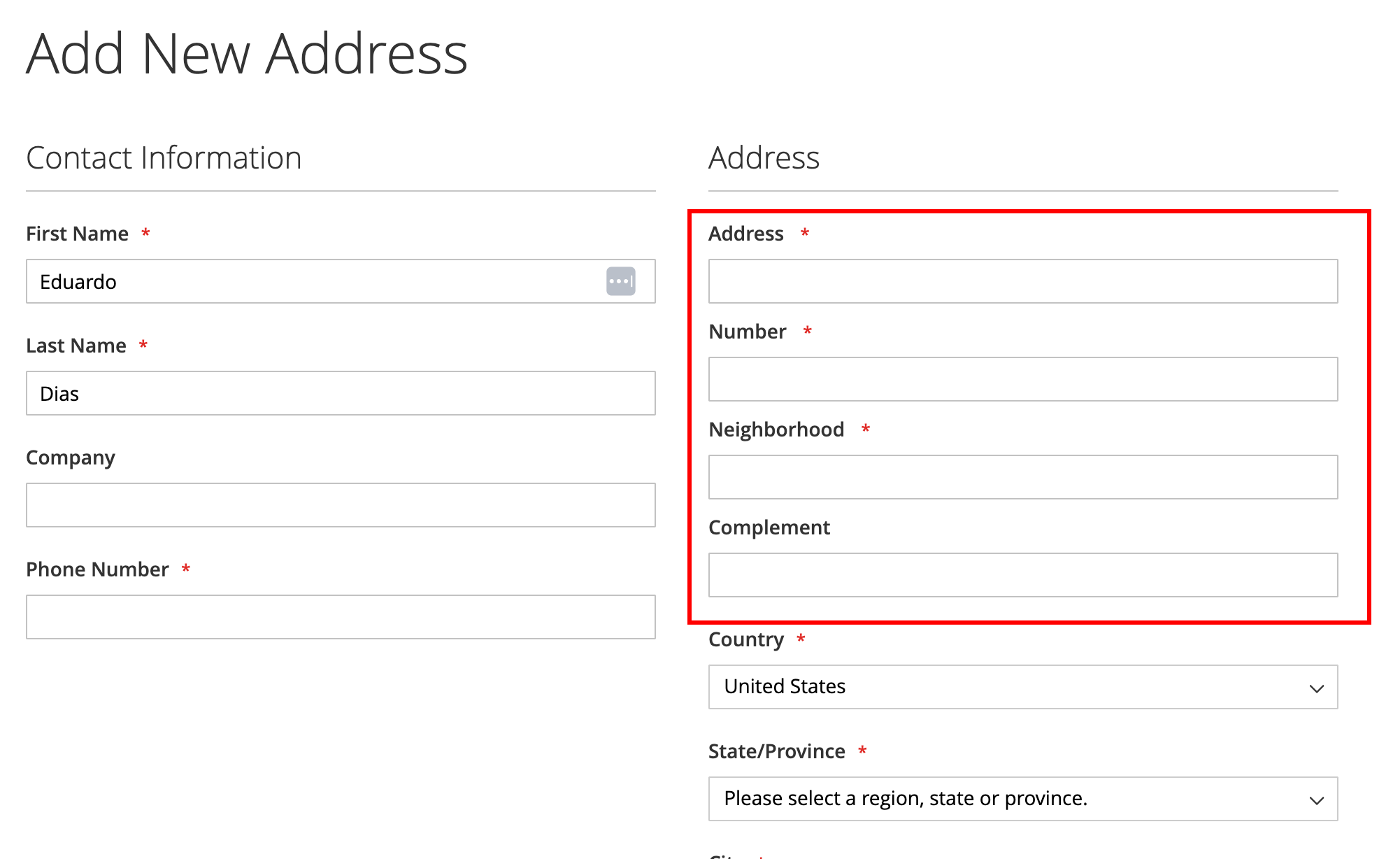Viewport: 1400px width, 859px height.
Task: Click the Phone Number label
Action: tap(97, 569)
